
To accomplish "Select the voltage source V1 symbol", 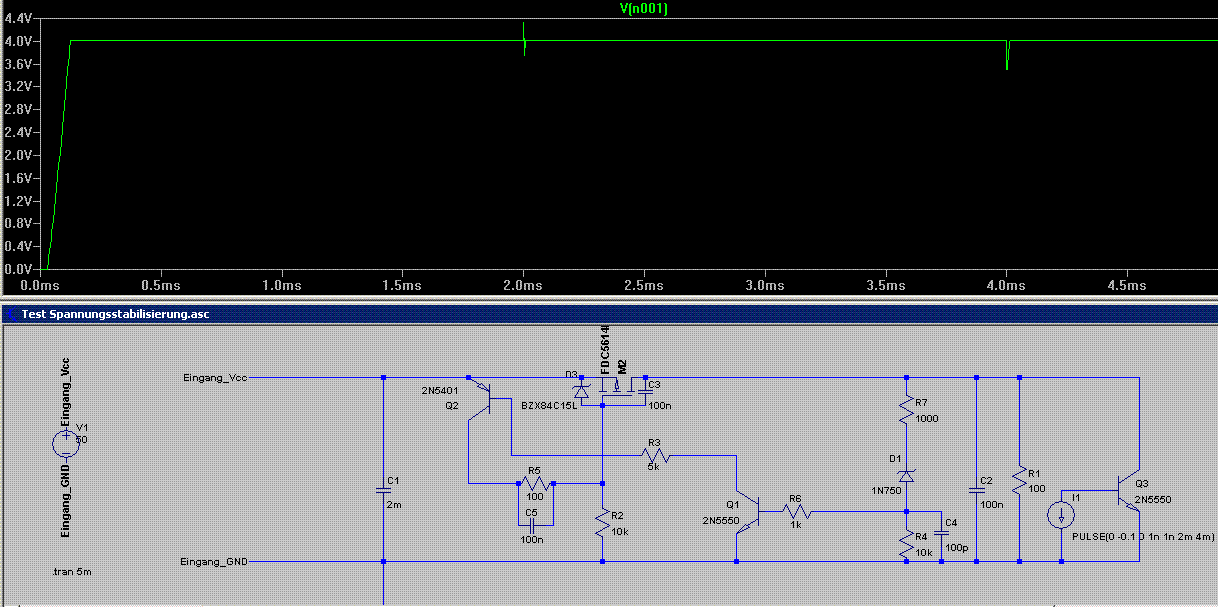I will [x=64, y=442].
